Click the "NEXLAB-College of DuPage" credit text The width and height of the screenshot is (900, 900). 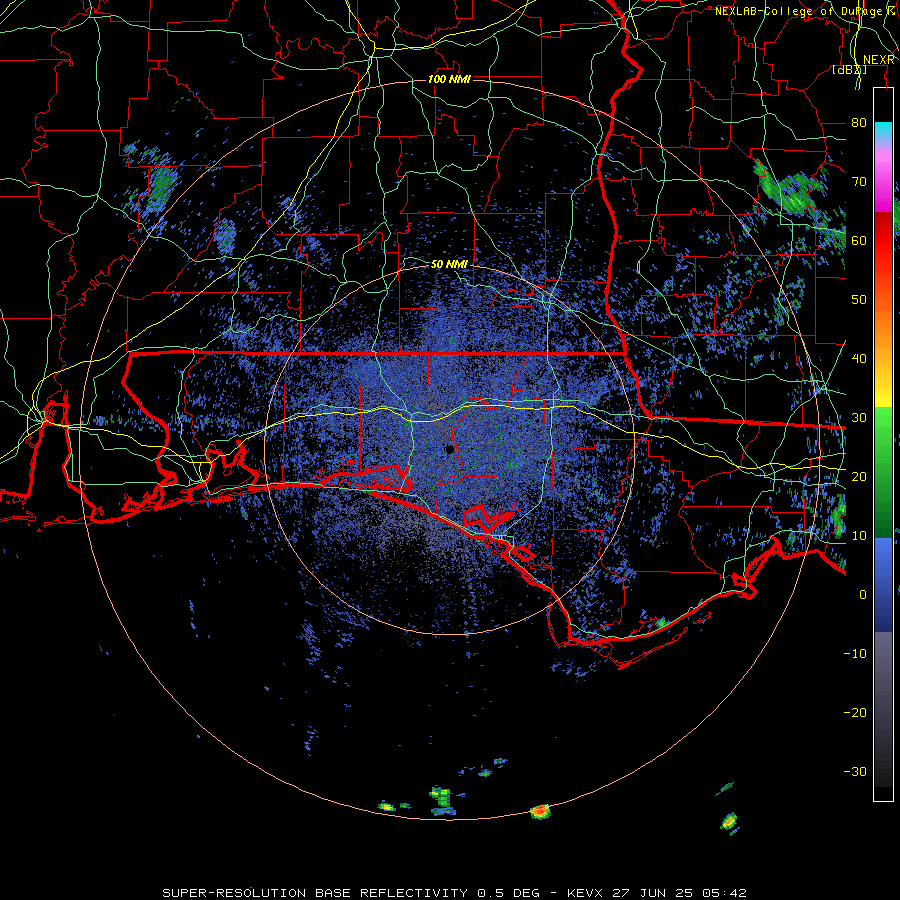click(799, 11)
